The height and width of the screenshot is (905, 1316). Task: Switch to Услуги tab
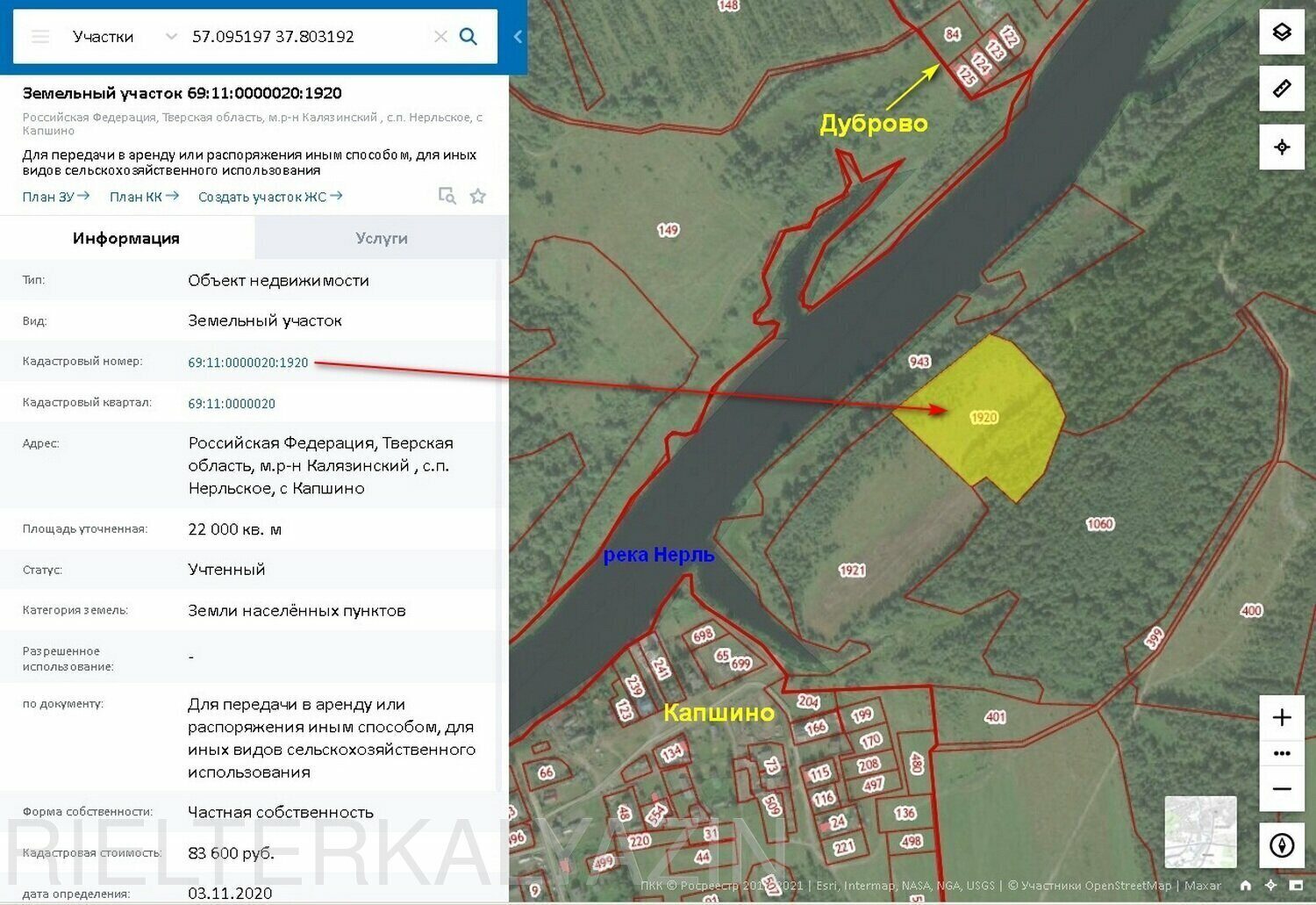(382, 238)
